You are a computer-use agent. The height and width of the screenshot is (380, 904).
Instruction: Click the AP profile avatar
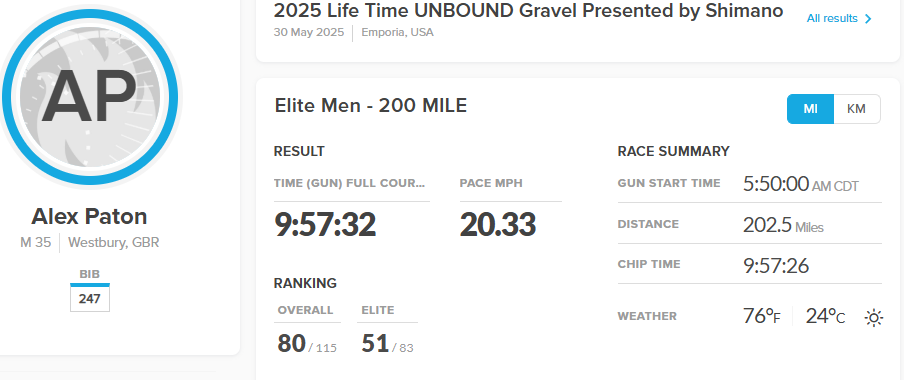click(90, 96)
